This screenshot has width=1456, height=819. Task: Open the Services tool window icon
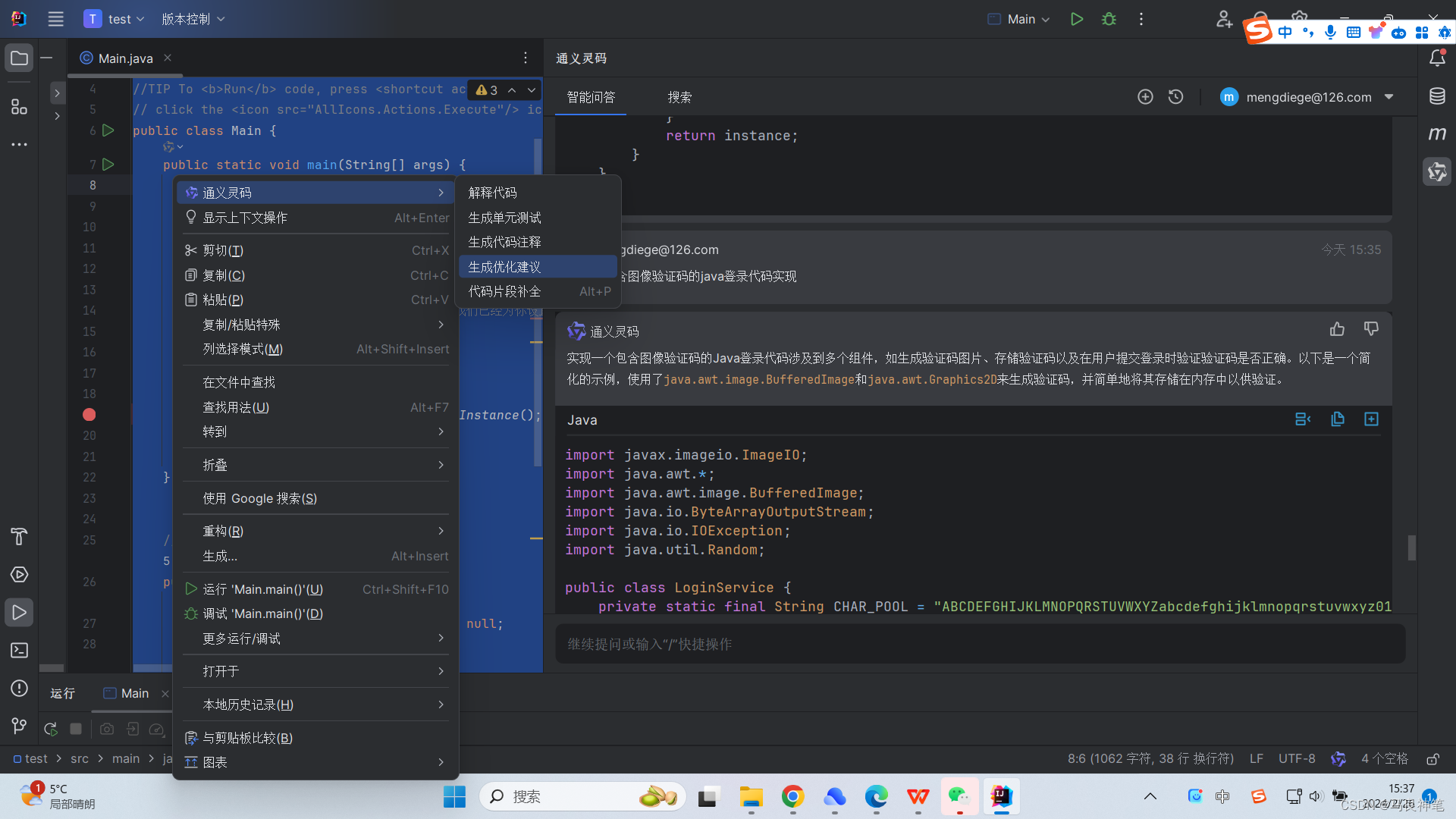point(19,575)
